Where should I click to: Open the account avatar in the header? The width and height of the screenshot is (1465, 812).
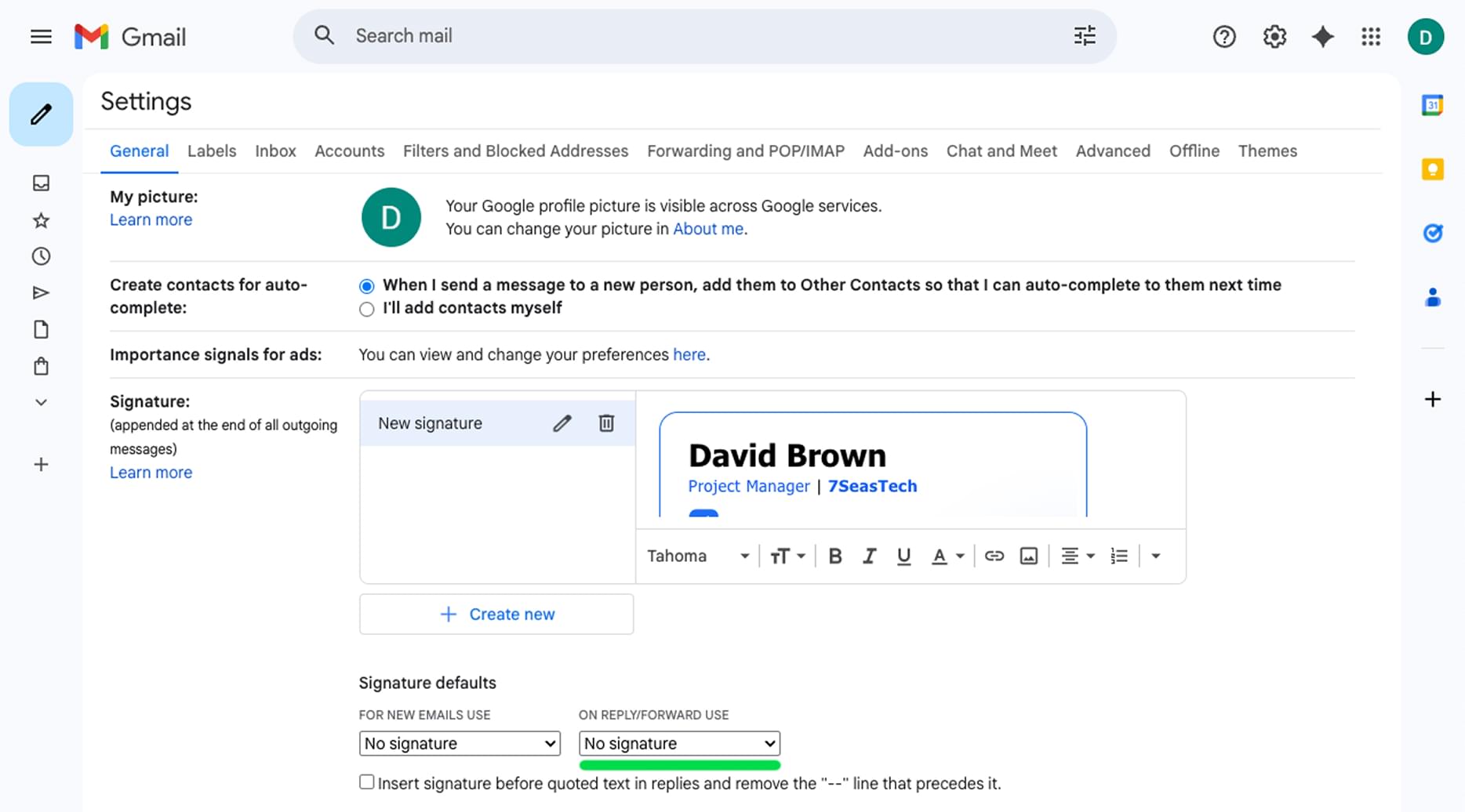pyautogui.click(x=1426, y=36)
